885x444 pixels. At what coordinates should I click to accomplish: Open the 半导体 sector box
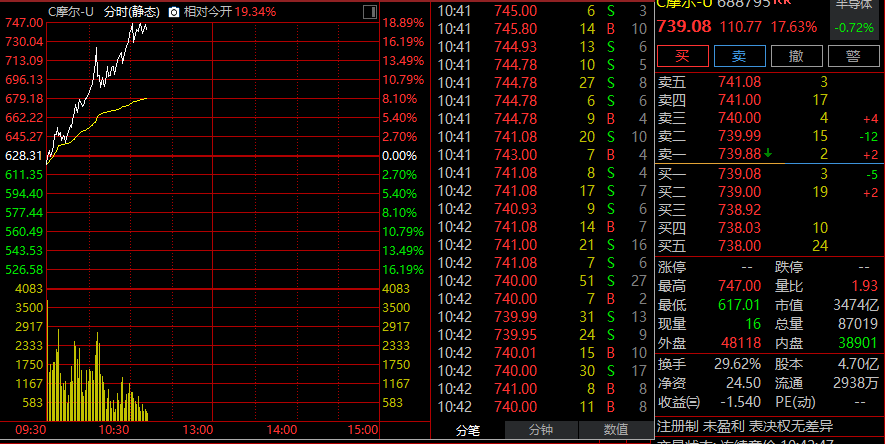click(x=855, y=14)
